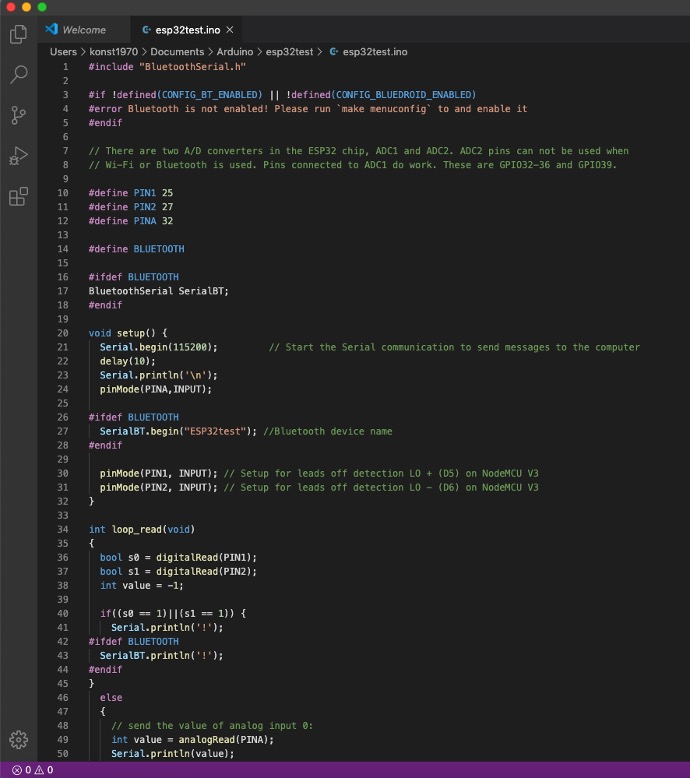Click the Documents breadcrumb
The width and height of the screenshot is (690, 778).
(x=177, y=52)
